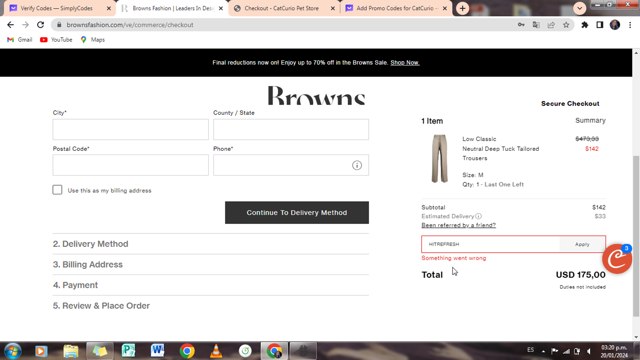Open the Gmail bookmark

click(20, 40)
